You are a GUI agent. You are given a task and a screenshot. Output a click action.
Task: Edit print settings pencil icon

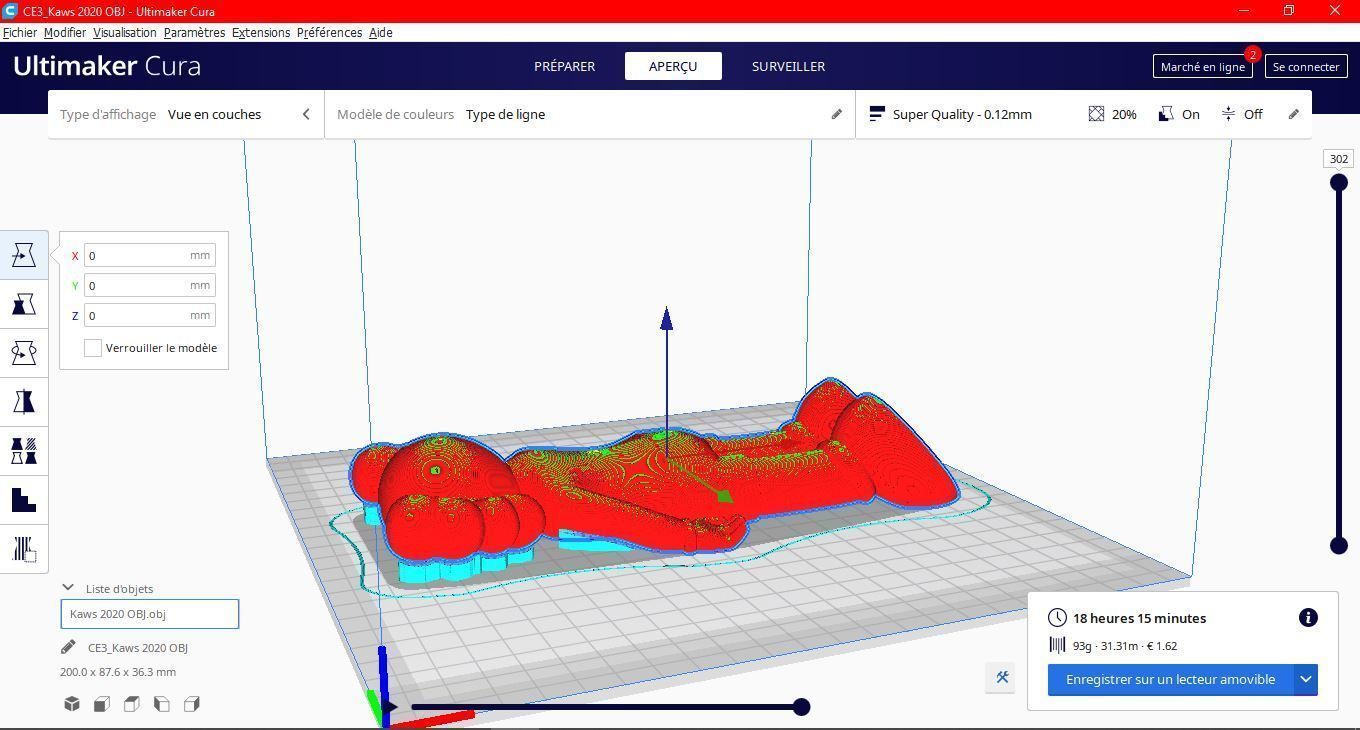click(x=1293, y=114)
